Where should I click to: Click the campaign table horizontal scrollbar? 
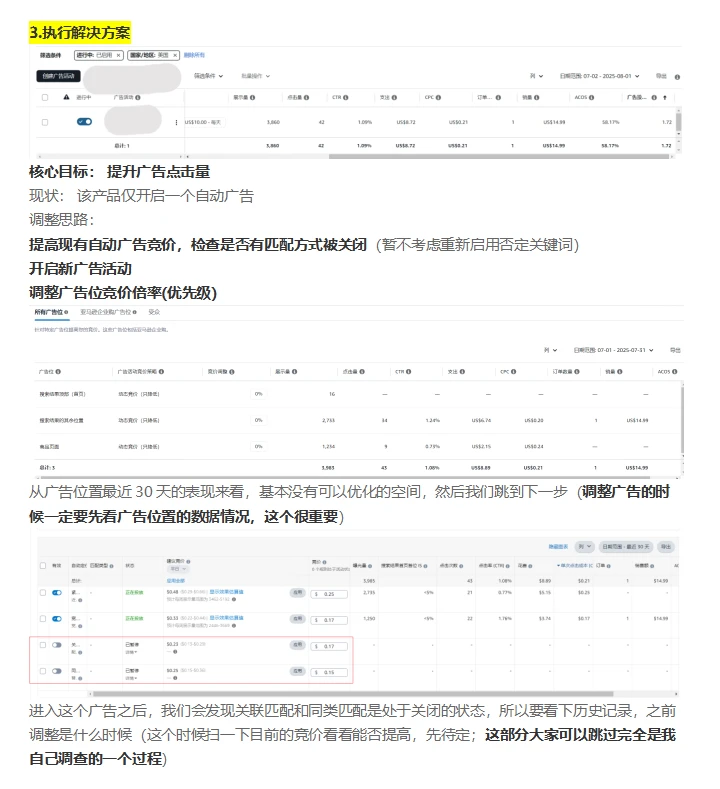(x=498, y=156)
